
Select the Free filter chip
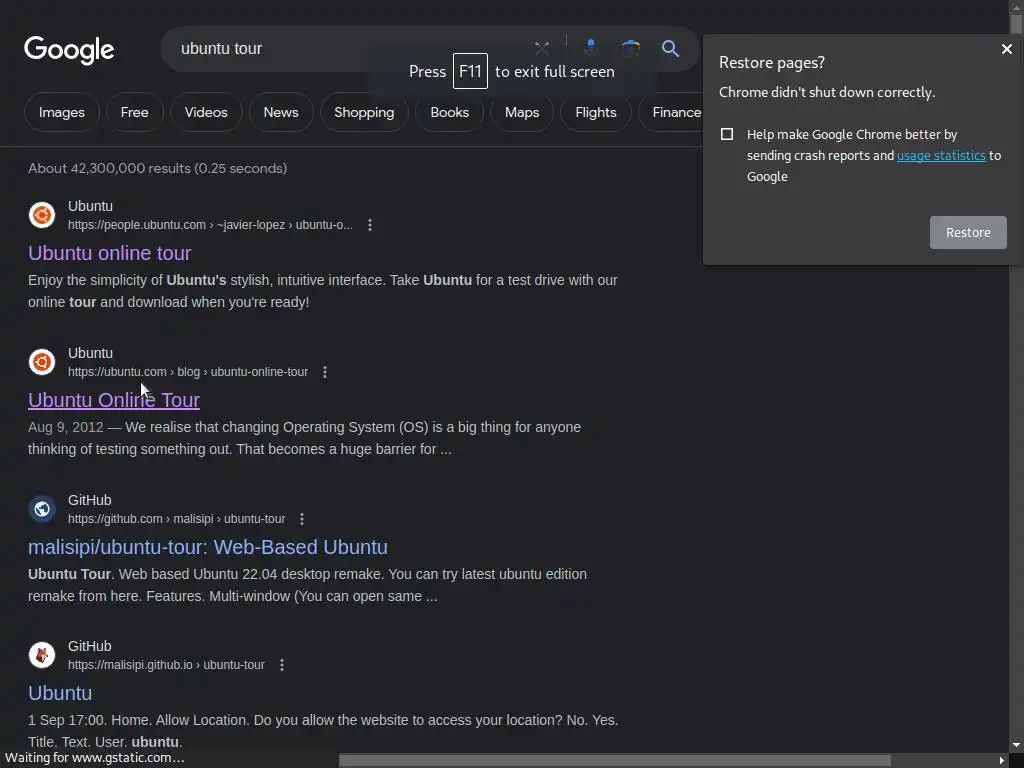click(135, 112)
